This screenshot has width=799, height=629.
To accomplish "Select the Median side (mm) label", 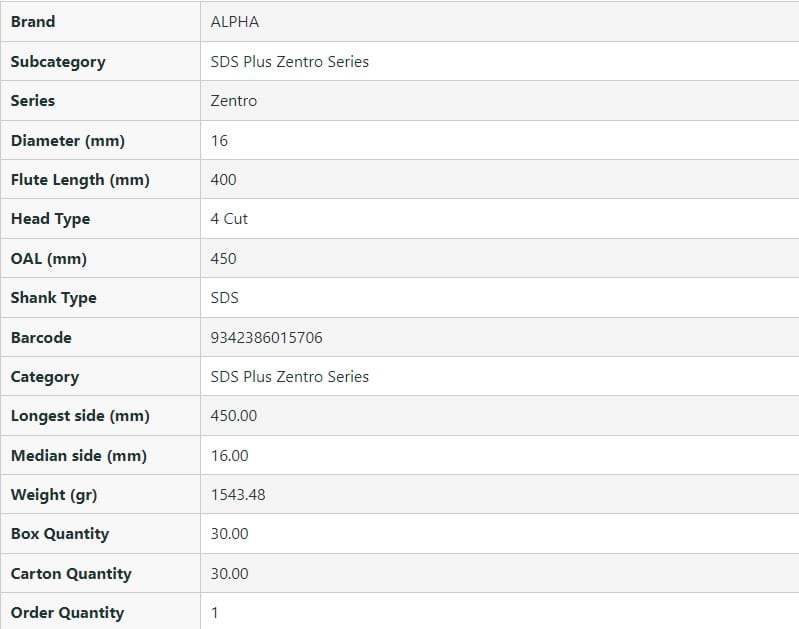I will coord(79,456).
